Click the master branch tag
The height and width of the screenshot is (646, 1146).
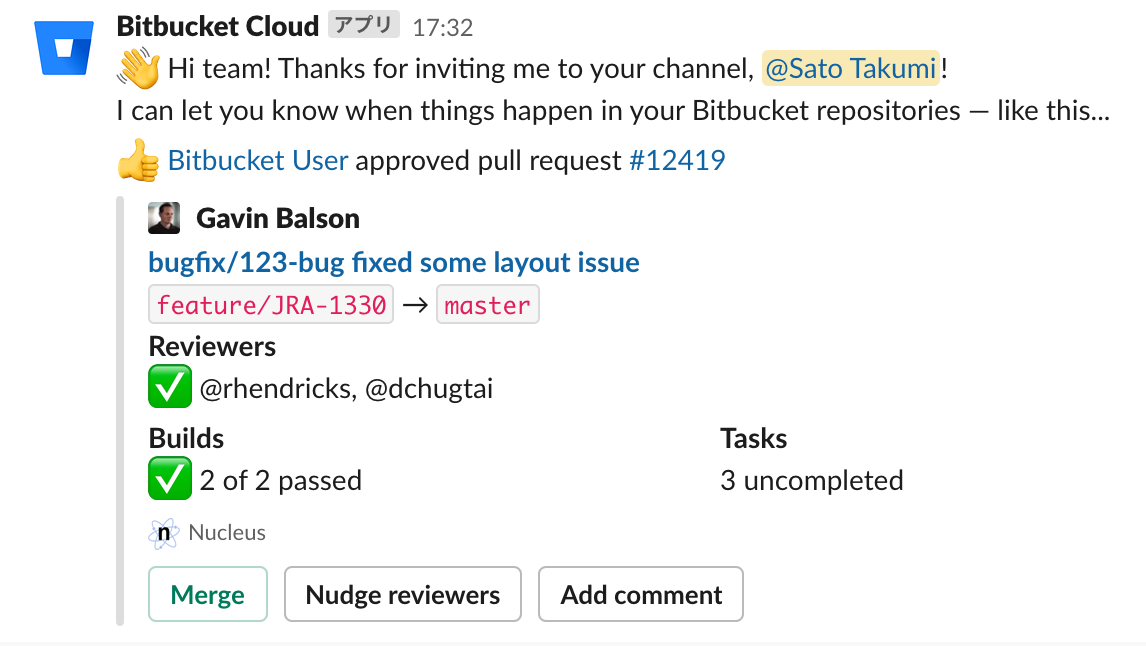coord(487,305)
